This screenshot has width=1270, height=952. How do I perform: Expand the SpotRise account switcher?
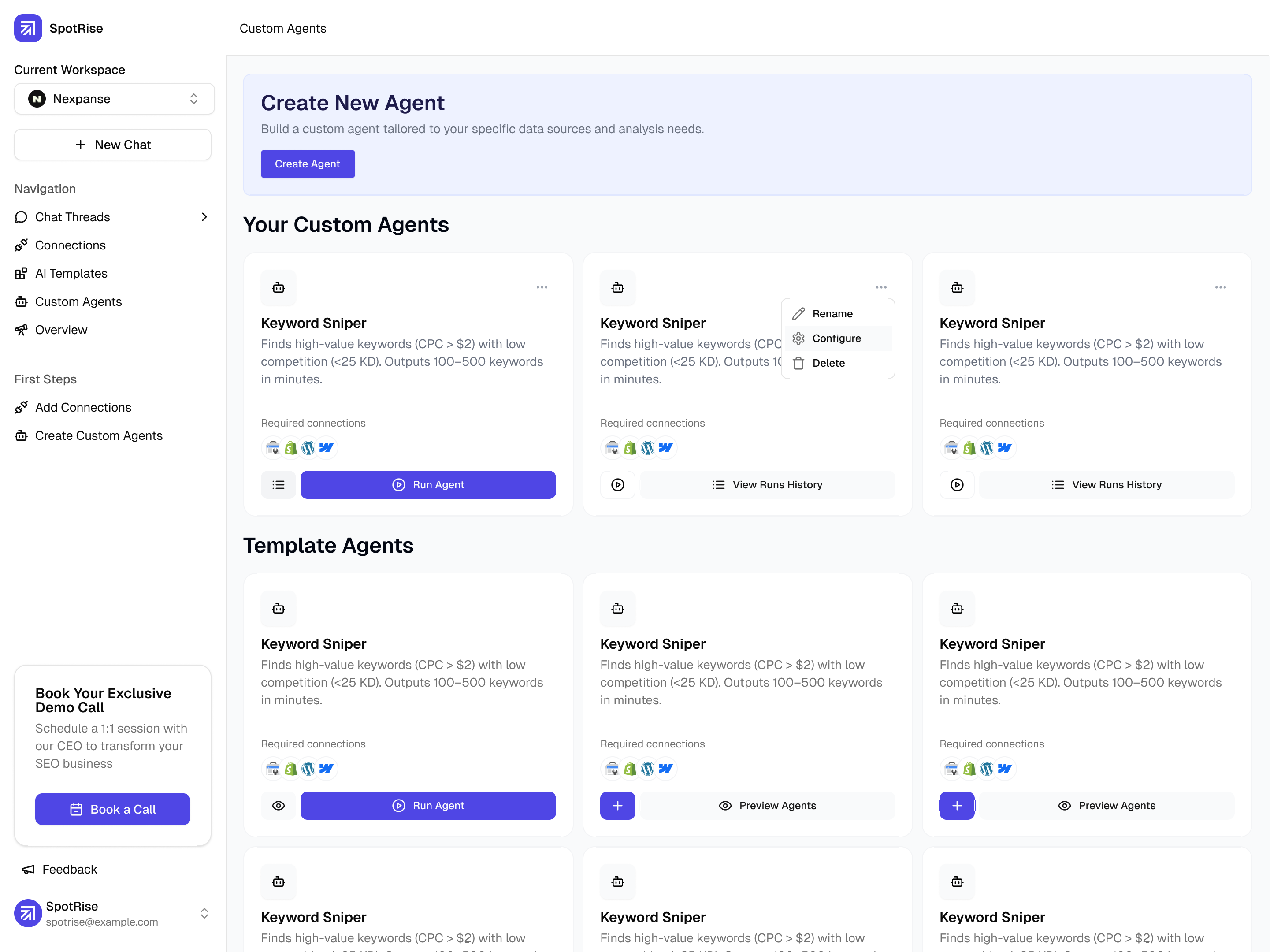(x=204, y=913)
